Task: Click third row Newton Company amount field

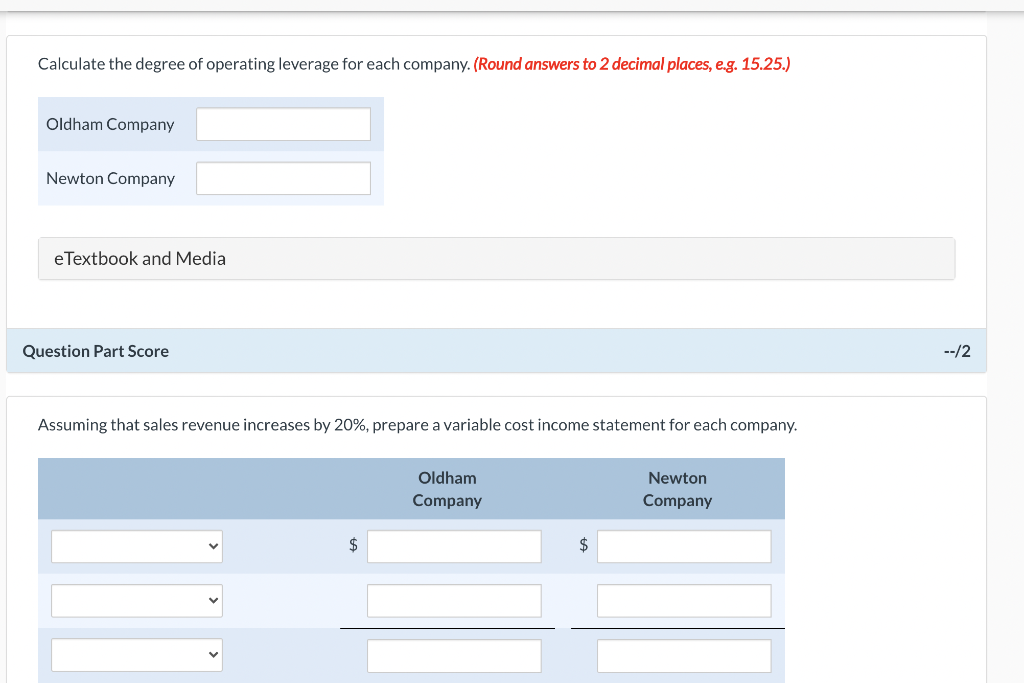Action: click(684, 656)
